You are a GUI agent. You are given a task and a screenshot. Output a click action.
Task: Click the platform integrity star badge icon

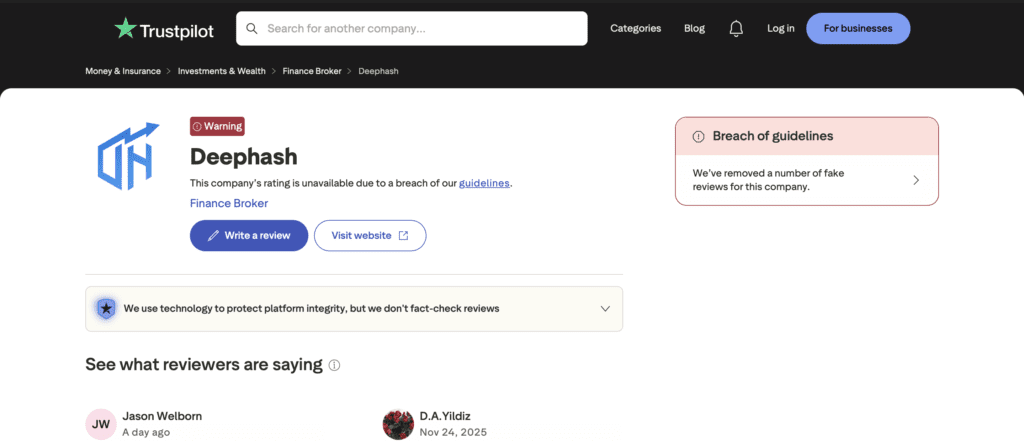coord(106,308)
